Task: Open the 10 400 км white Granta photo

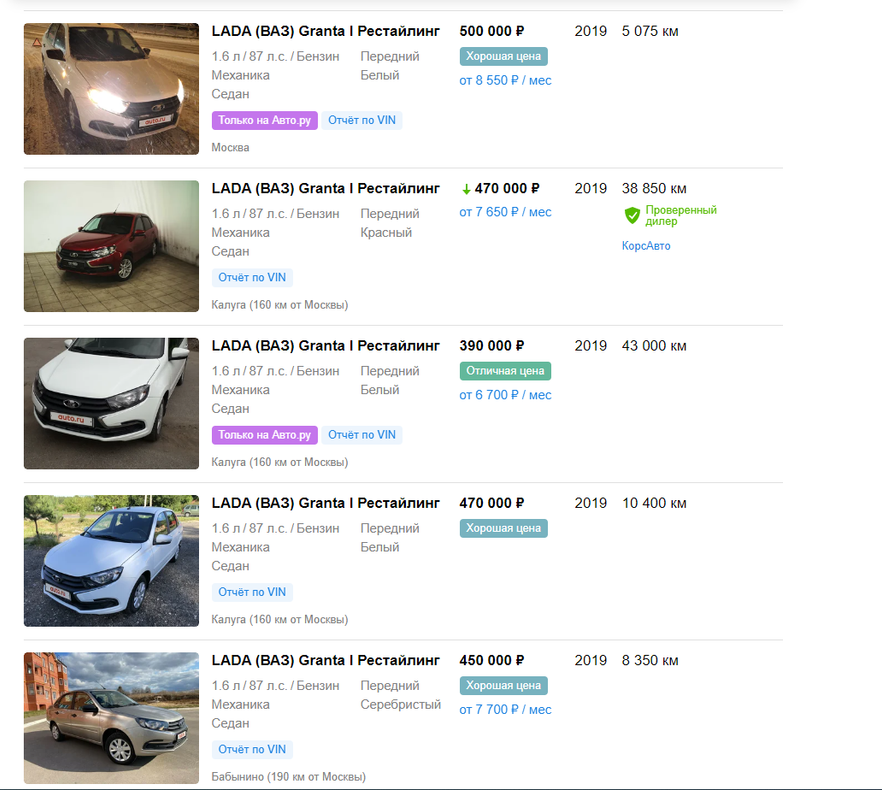Action: 111,561
